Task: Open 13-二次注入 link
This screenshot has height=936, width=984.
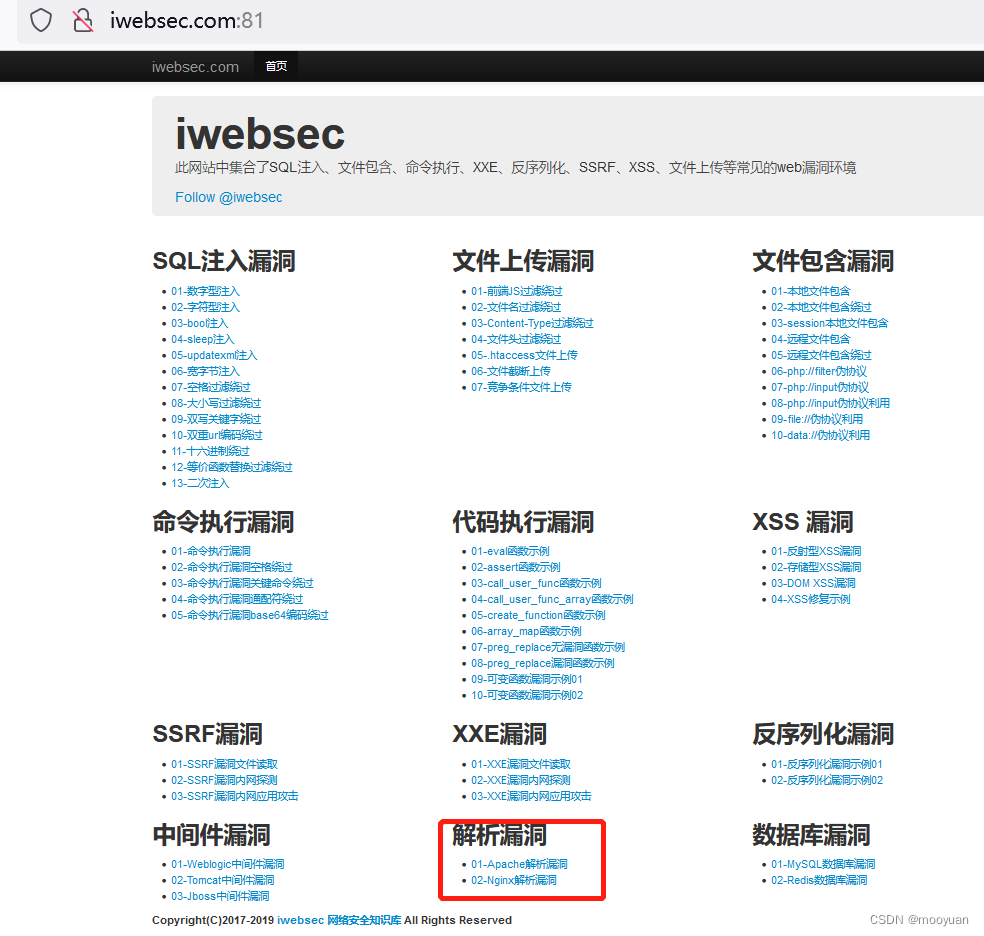Action: (x=200, y=483)
